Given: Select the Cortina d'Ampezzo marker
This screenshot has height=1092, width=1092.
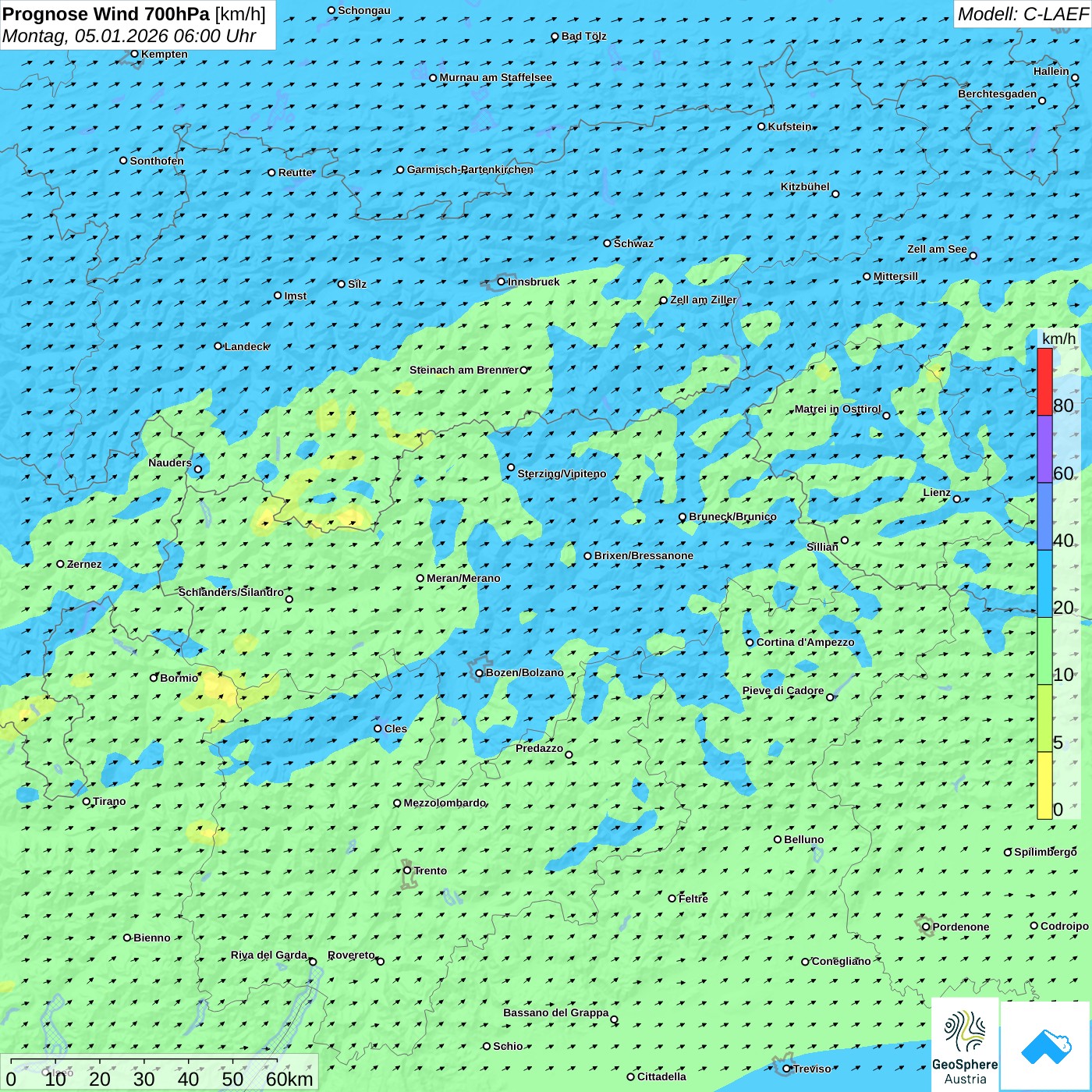Looking at the screenshot, I should 750,643.
